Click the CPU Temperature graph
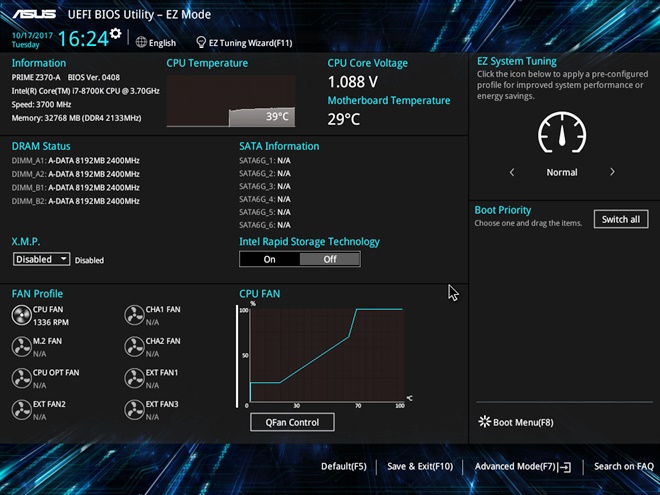 point(231,101)
